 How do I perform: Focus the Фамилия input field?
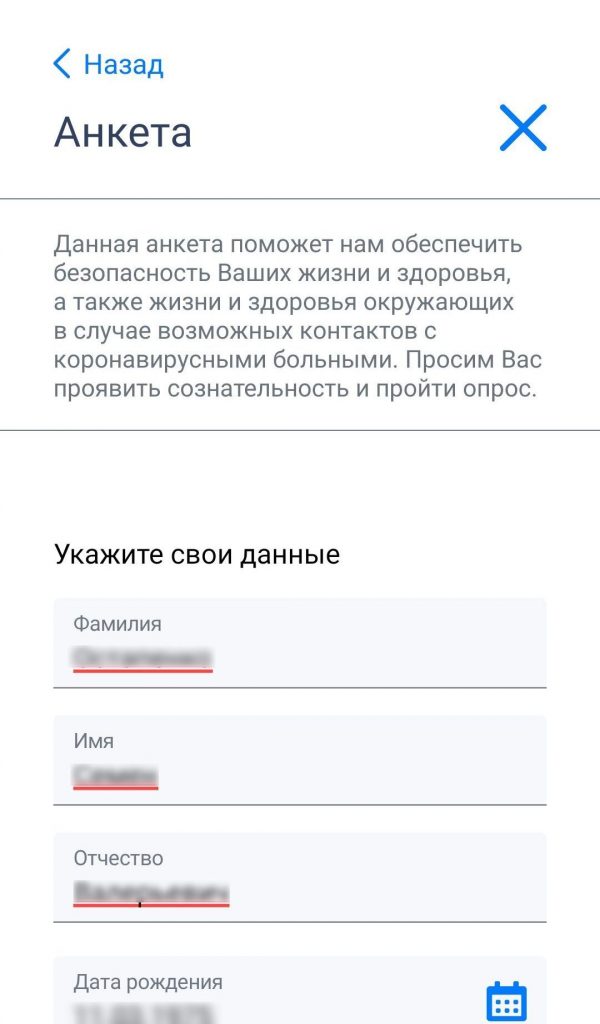point(300,643)
